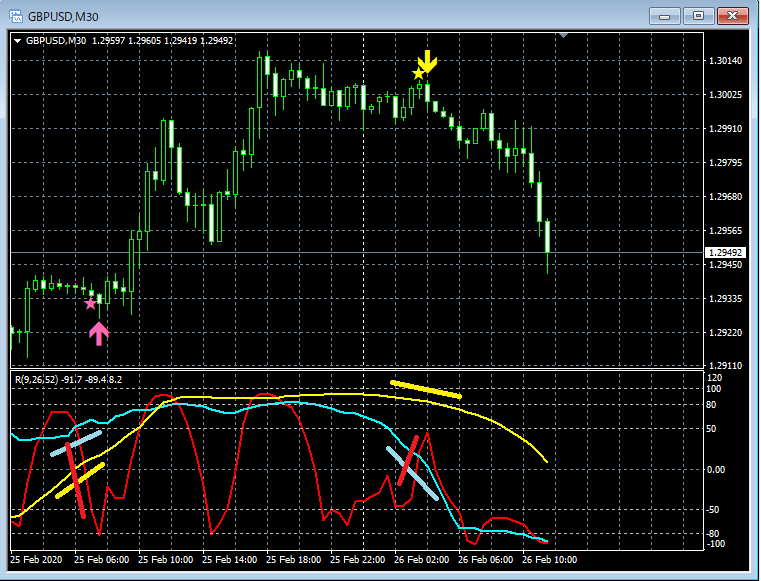
Task: Click the chart shift triangle marker at the top of the chart
Action: click(x=563, y=35)
